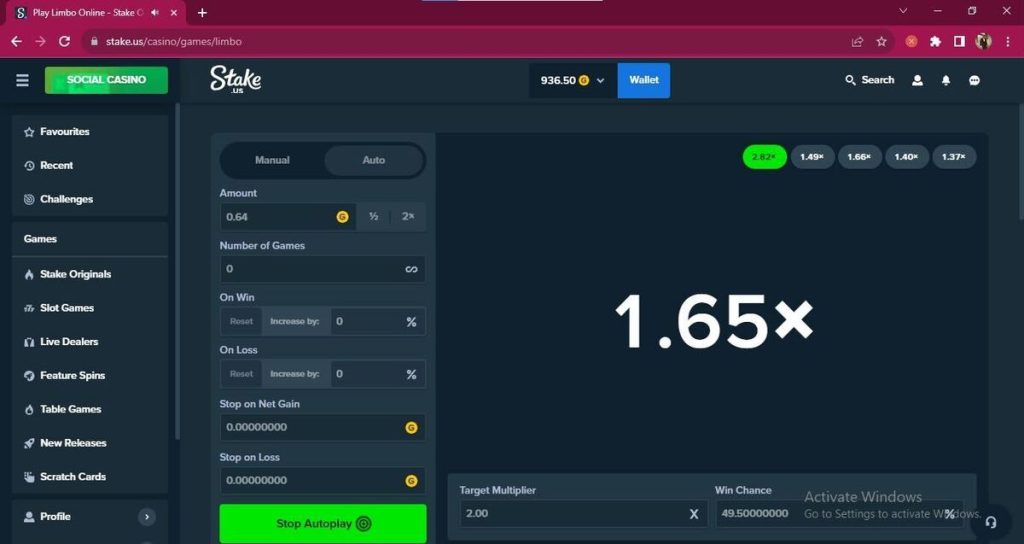
Task: Open browser side panel icon
Action: tap(959, 41)
